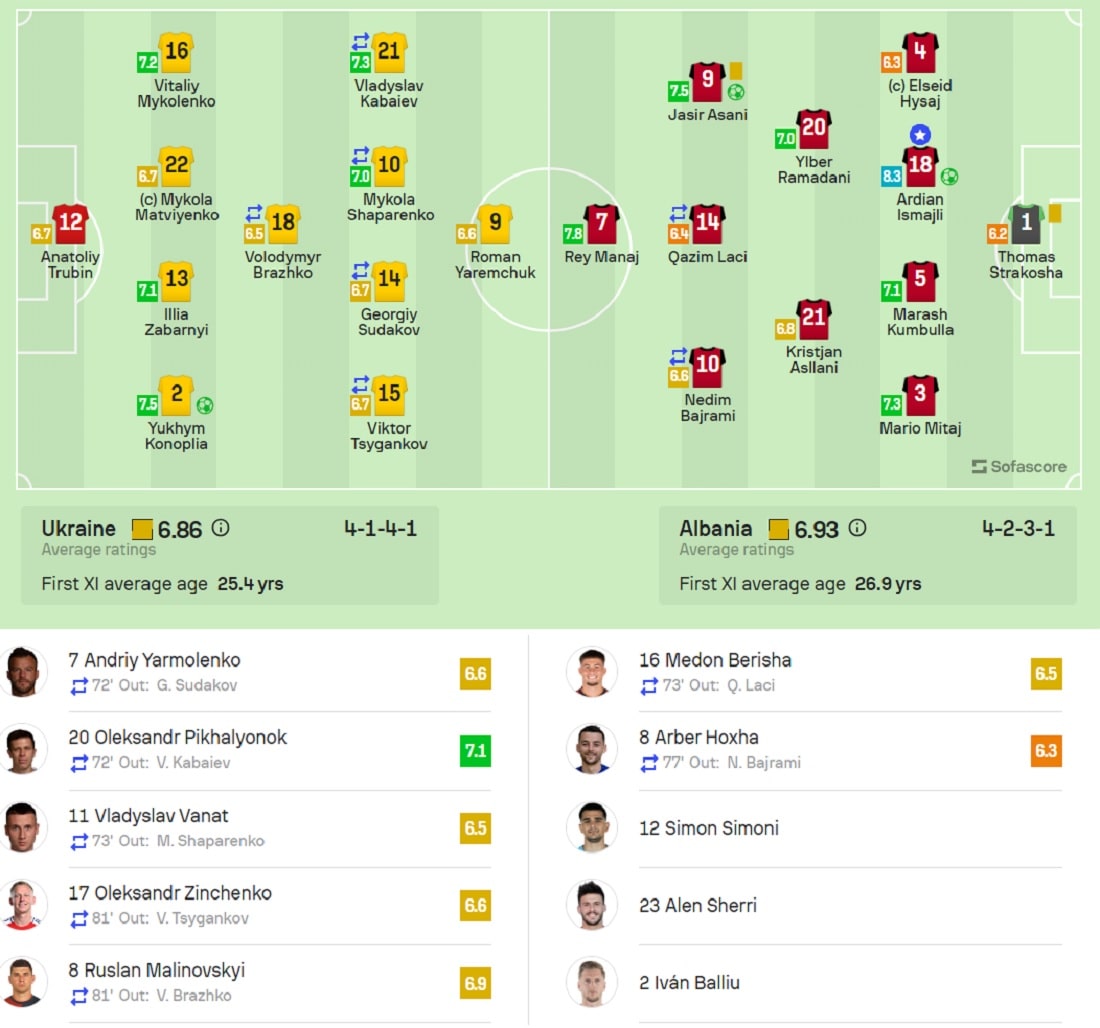Open the Simon Simoni bench entry
This screenshot has width=1100, height=1028.
pyautogui.click(x=814, y=828)
